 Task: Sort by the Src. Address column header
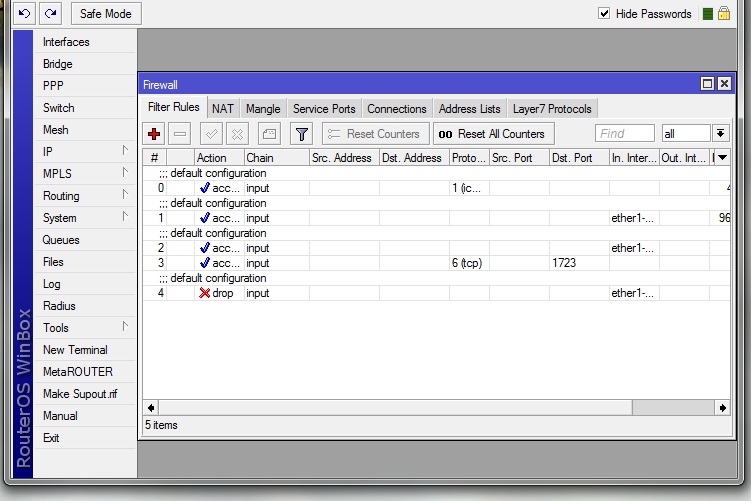(344, 158)
